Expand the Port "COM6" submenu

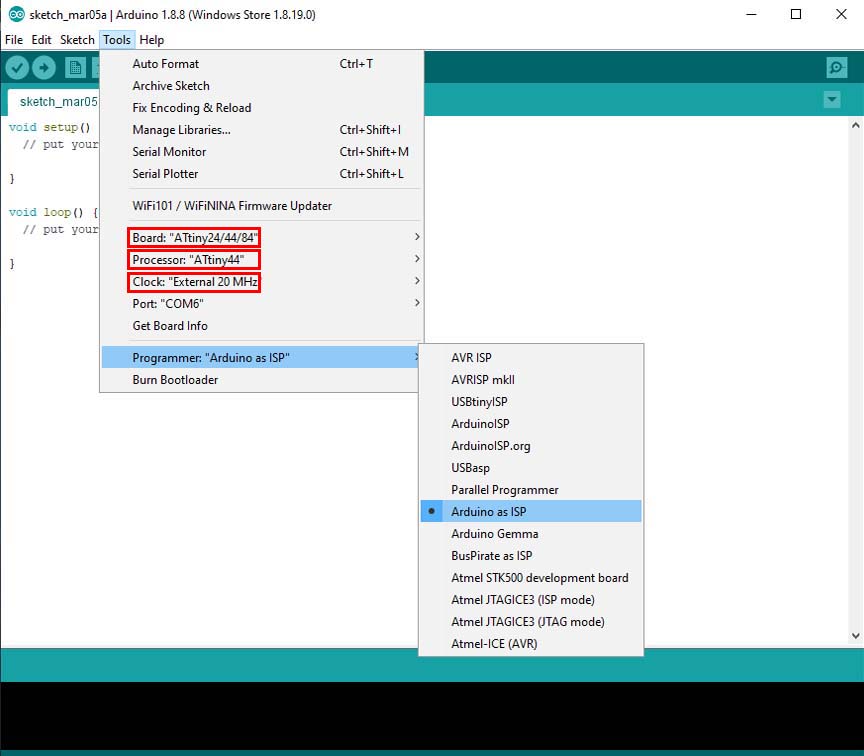pos(262,304)
